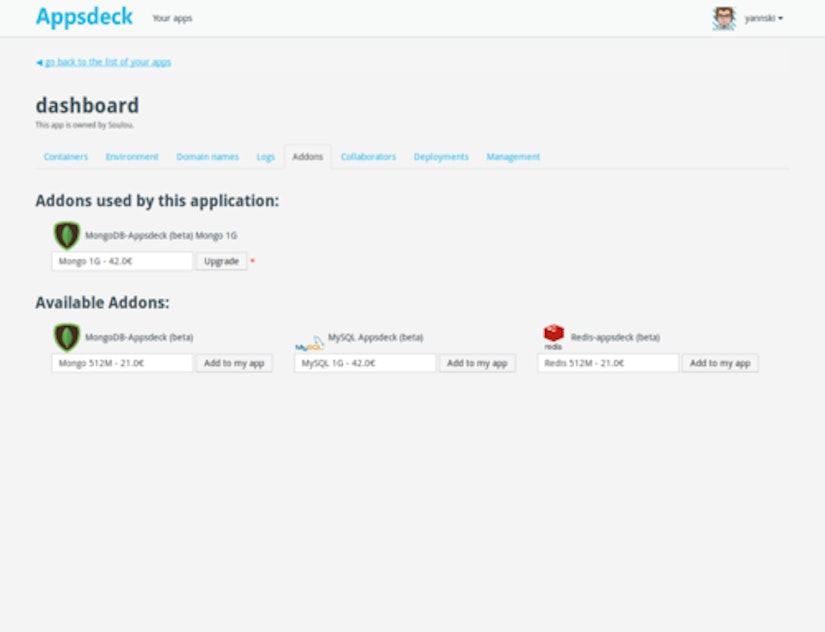Click the MySQL logo icon
The image size is (825, 632).
[x=309, y=343]
